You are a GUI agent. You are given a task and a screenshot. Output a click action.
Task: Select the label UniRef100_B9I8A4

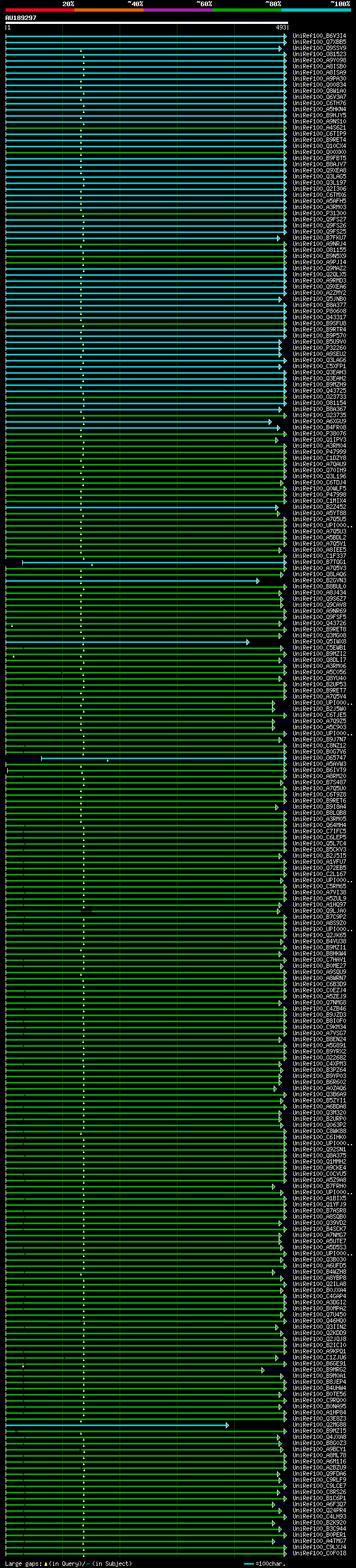319,807
